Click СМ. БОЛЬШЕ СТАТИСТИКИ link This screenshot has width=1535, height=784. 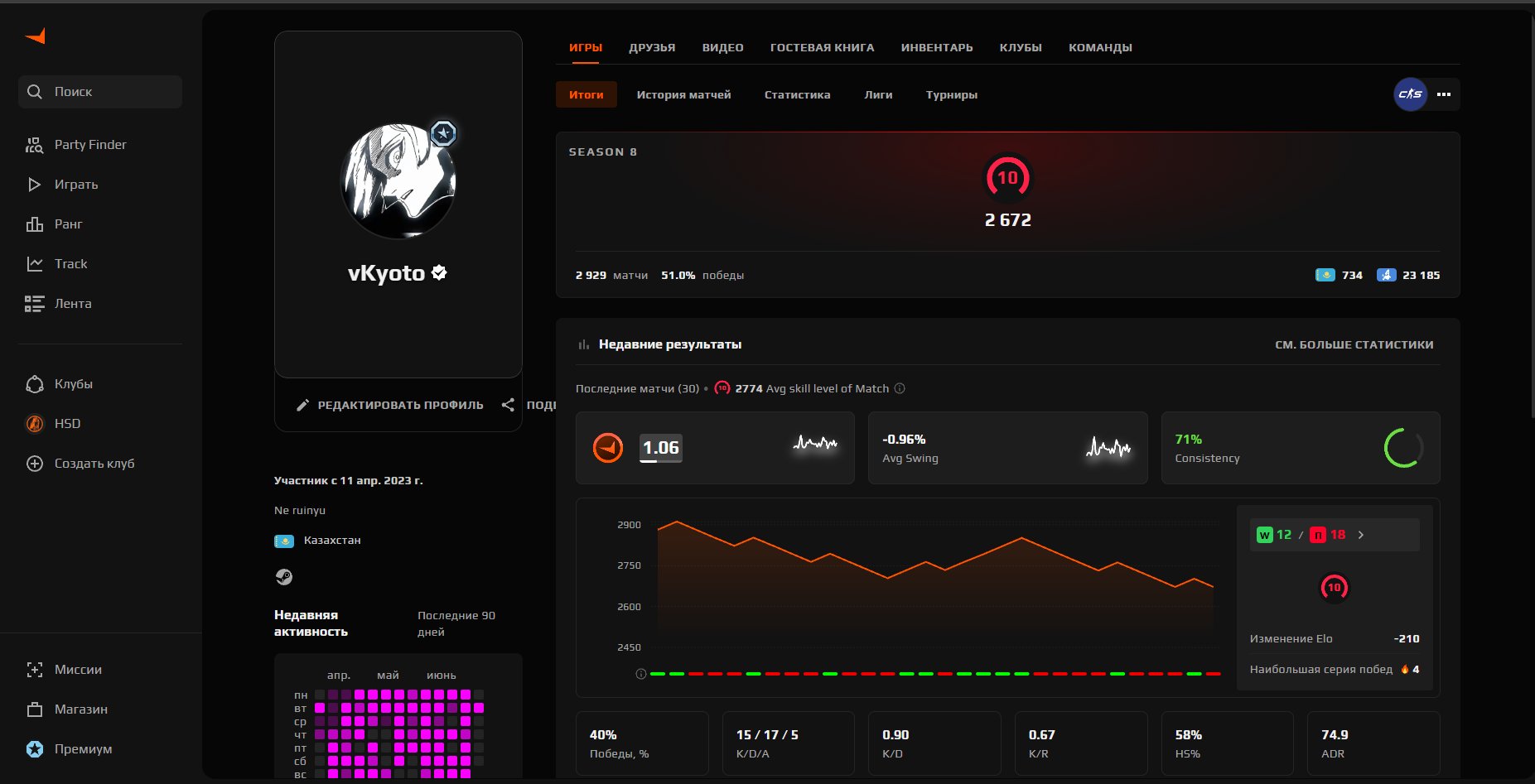1354,344
